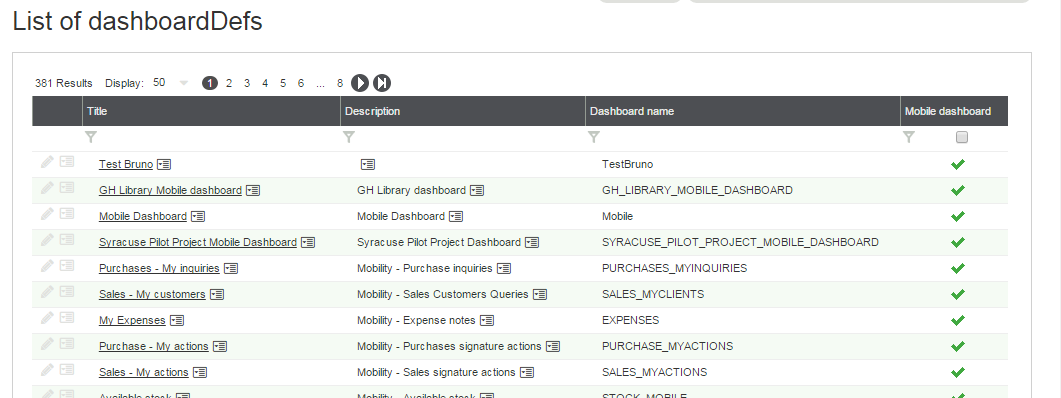Viewport: 1061px width, 398px height.
Task: Edit the My Expenses row with pencil
Action: coord(47,317)
